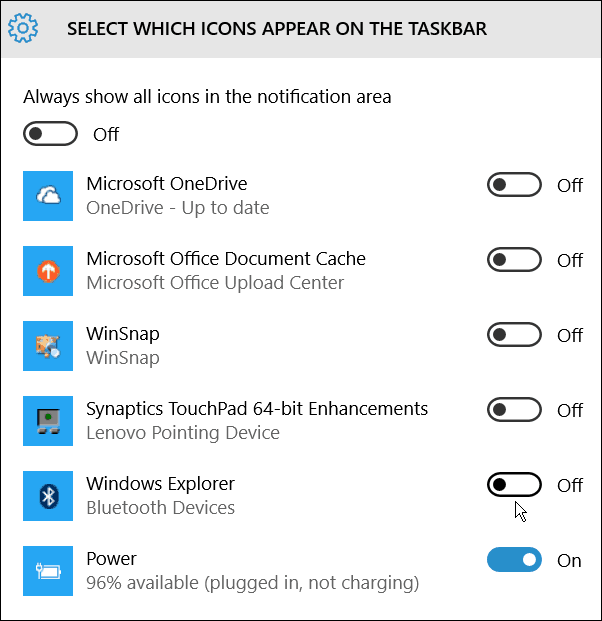Click the Microsoft OneDrive cloud icon

pos(48,196)
